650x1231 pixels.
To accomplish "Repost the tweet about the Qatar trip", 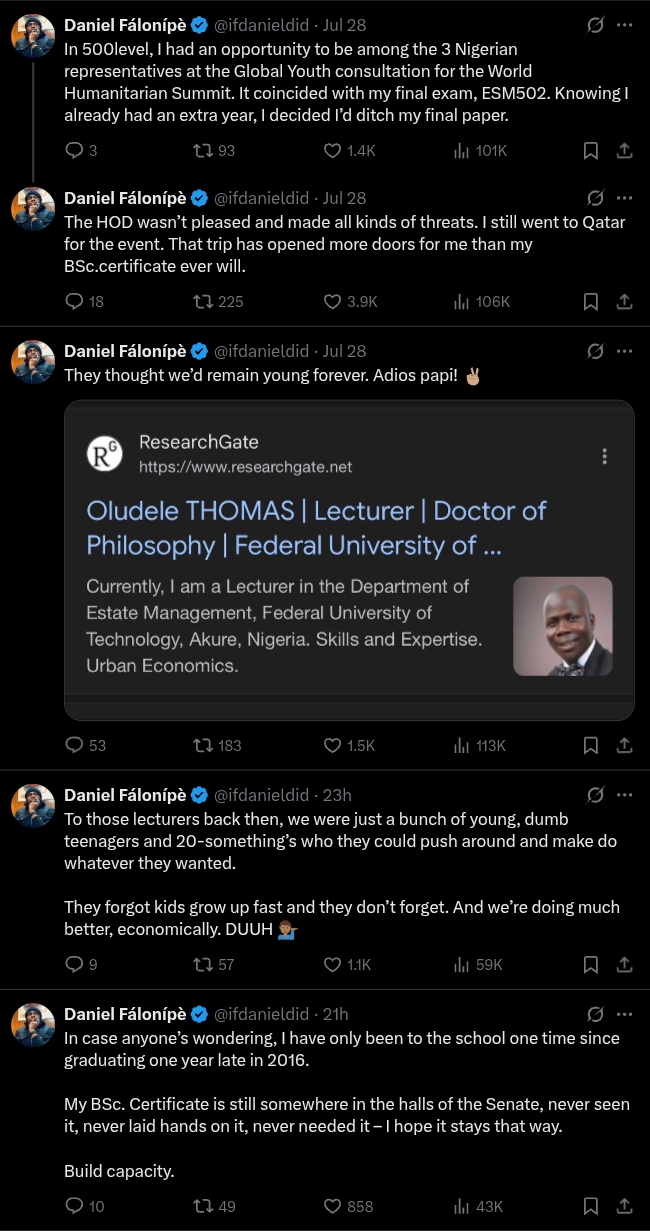I will pyautogui.click(x=203, y=301).
